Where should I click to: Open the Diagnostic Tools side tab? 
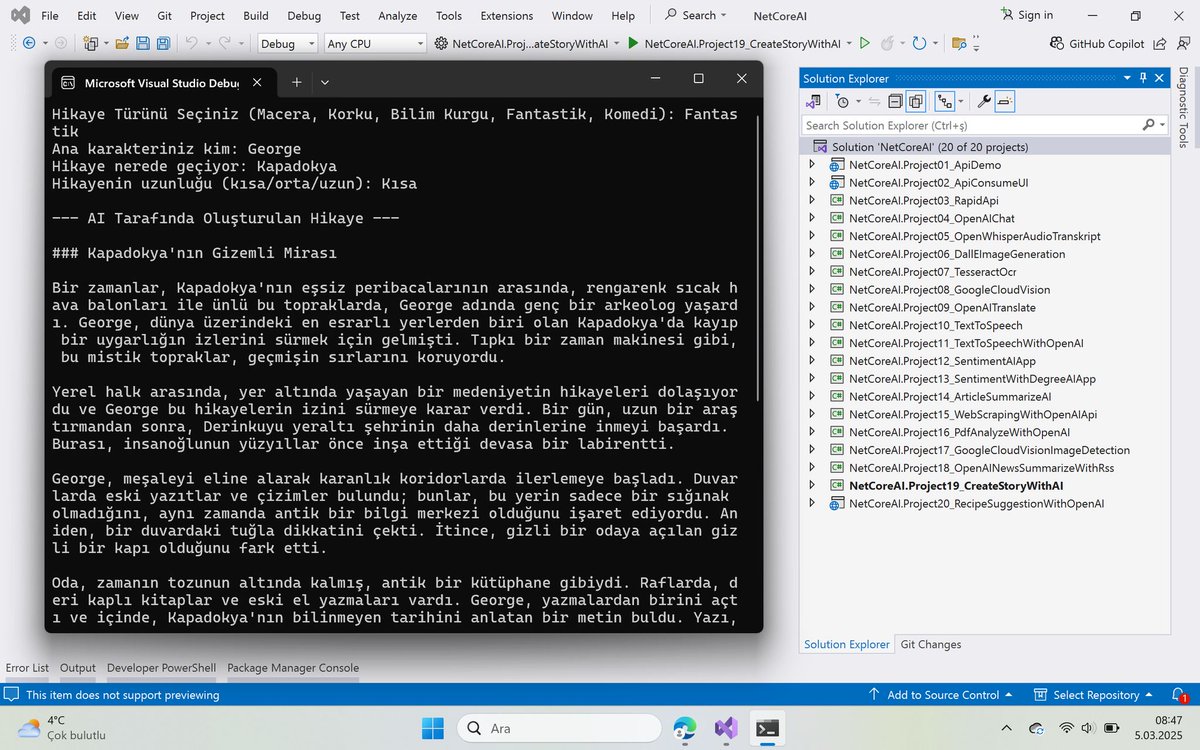[x=1183, y=110]
